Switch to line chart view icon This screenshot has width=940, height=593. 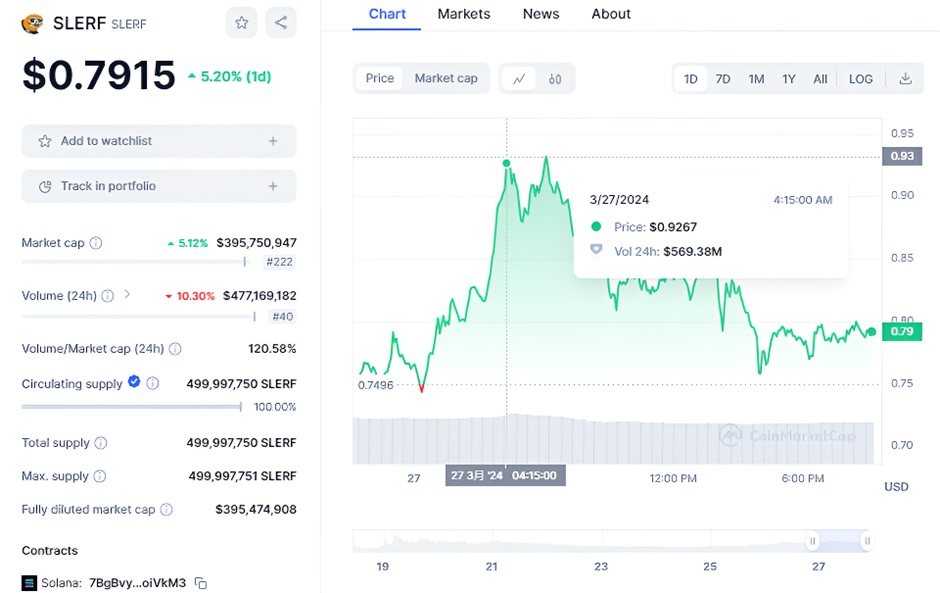(518, 79)
